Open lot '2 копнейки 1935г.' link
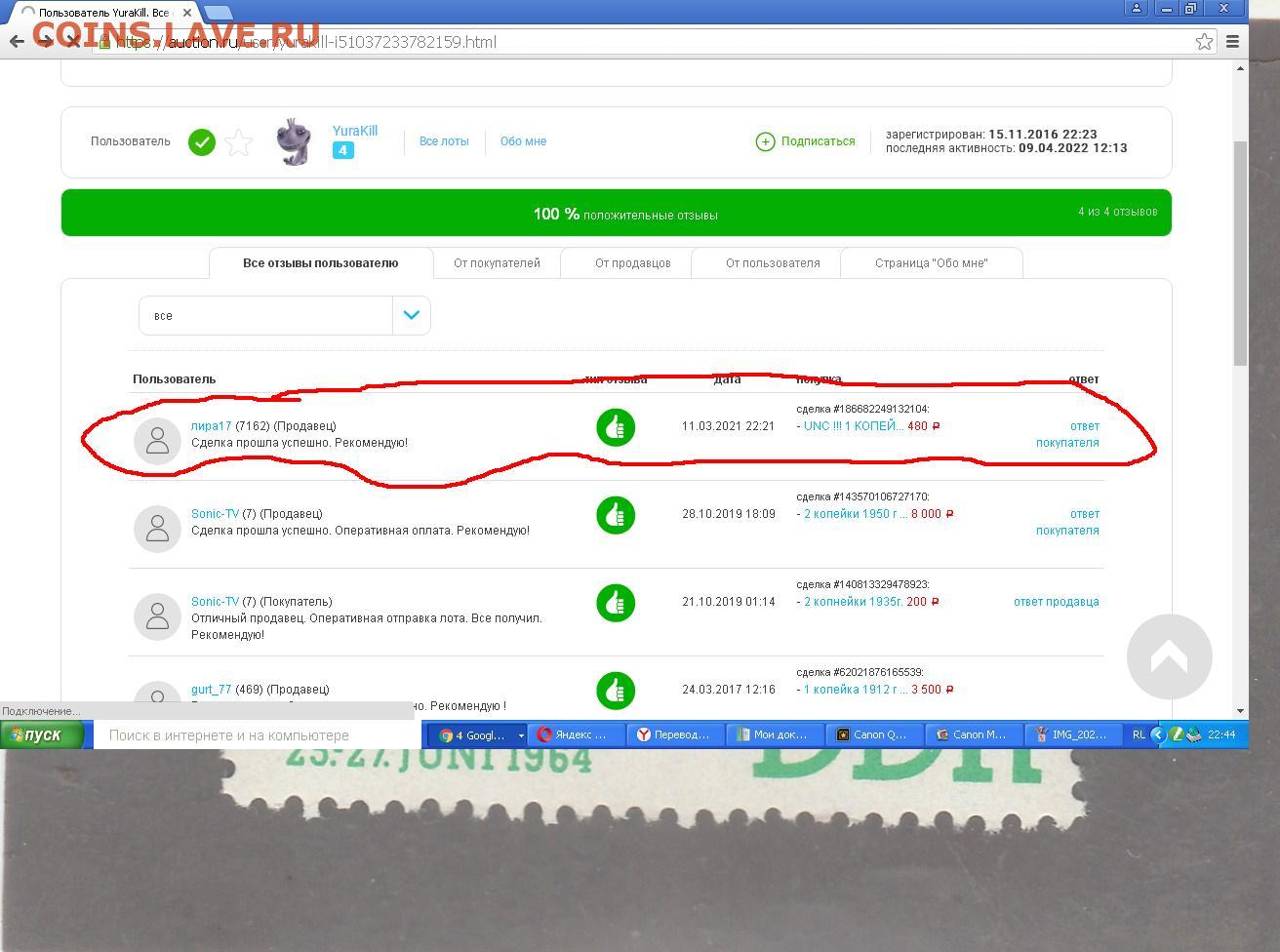Image resolution: width=1280 pixels, height=952 pixels. pyautogui.click(x=852, y=602)
